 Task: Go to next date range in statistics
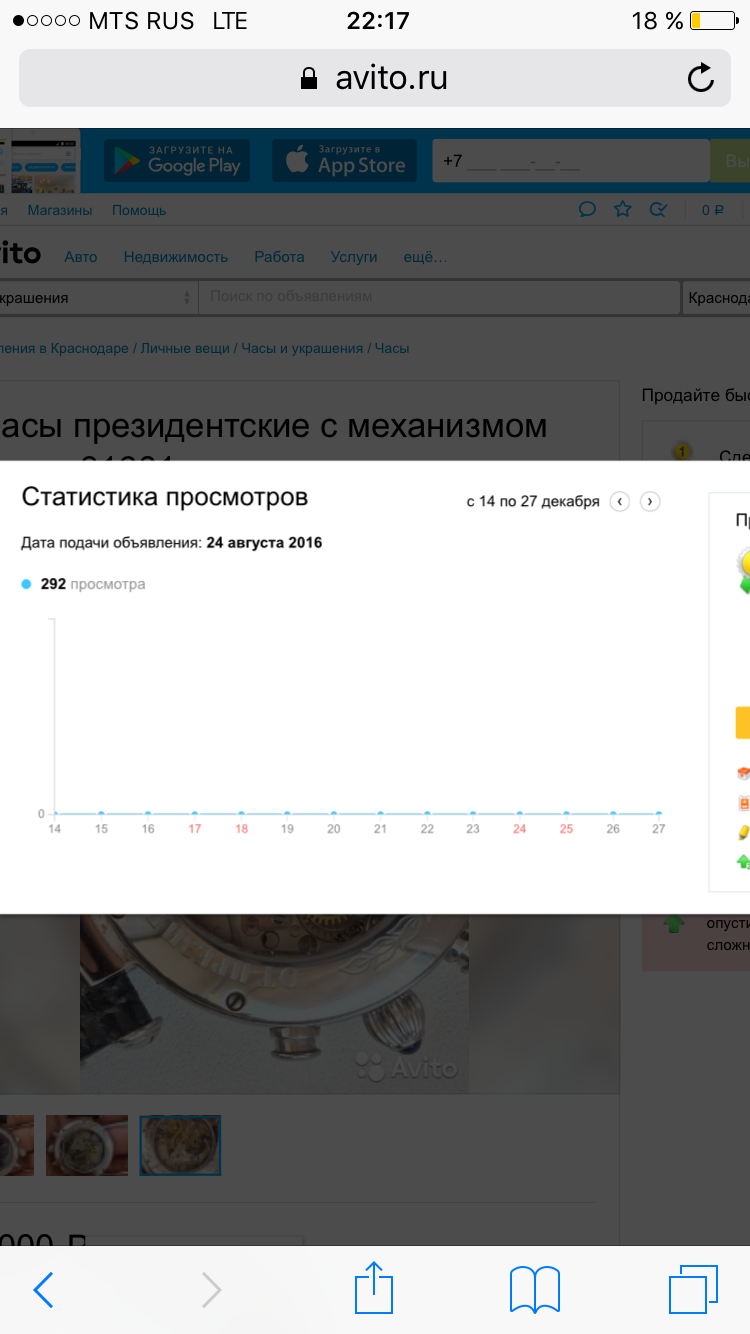click(650, 501)
